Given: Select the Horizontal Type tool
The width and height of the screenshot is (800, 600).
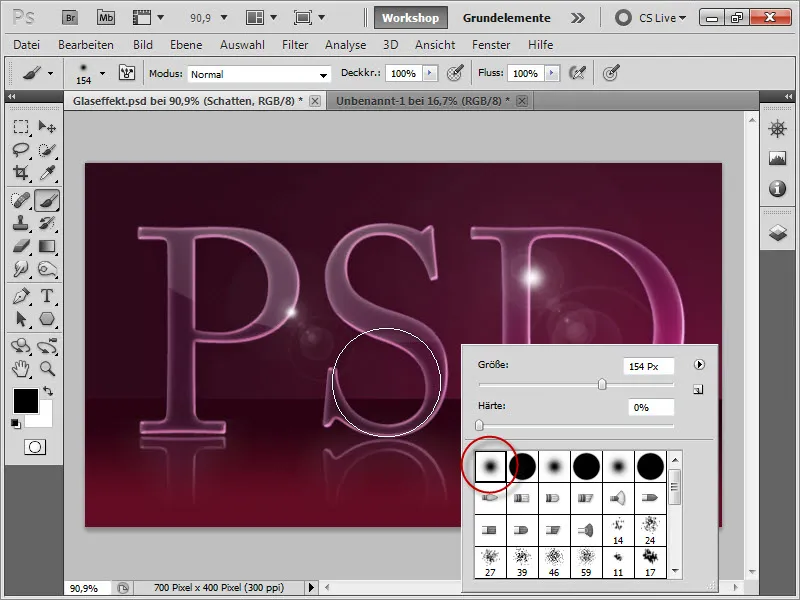Looking at the screenshot, I should coord(47,296).
